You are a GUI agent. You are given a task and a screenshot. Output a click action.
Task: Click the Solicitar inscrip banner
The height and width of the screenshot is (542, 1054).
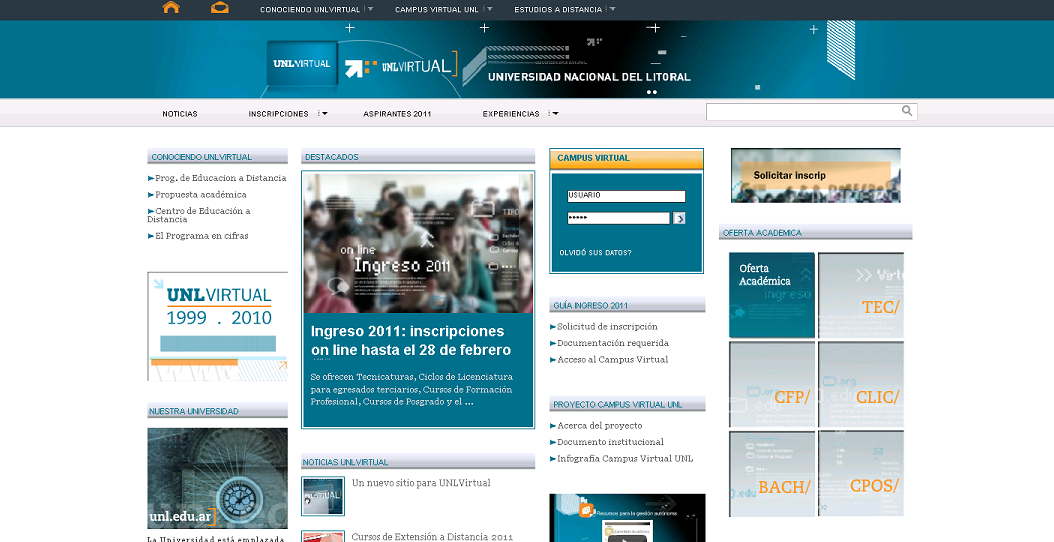[x=815, y=175]
